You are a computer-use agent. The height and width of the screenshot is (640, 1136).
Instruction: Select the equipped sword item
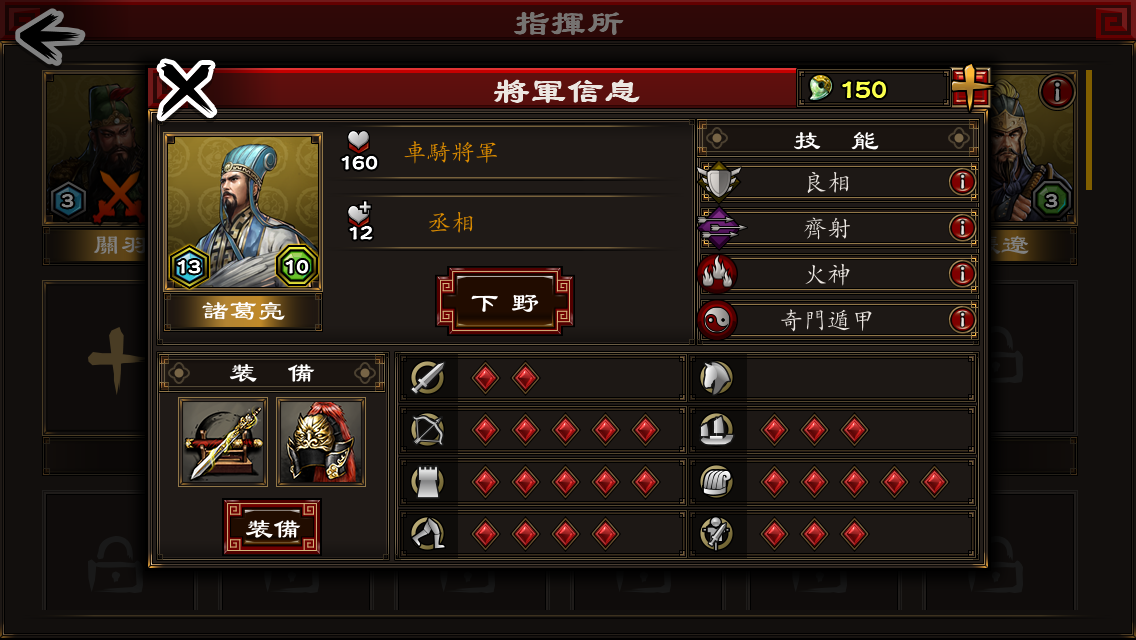223,441
